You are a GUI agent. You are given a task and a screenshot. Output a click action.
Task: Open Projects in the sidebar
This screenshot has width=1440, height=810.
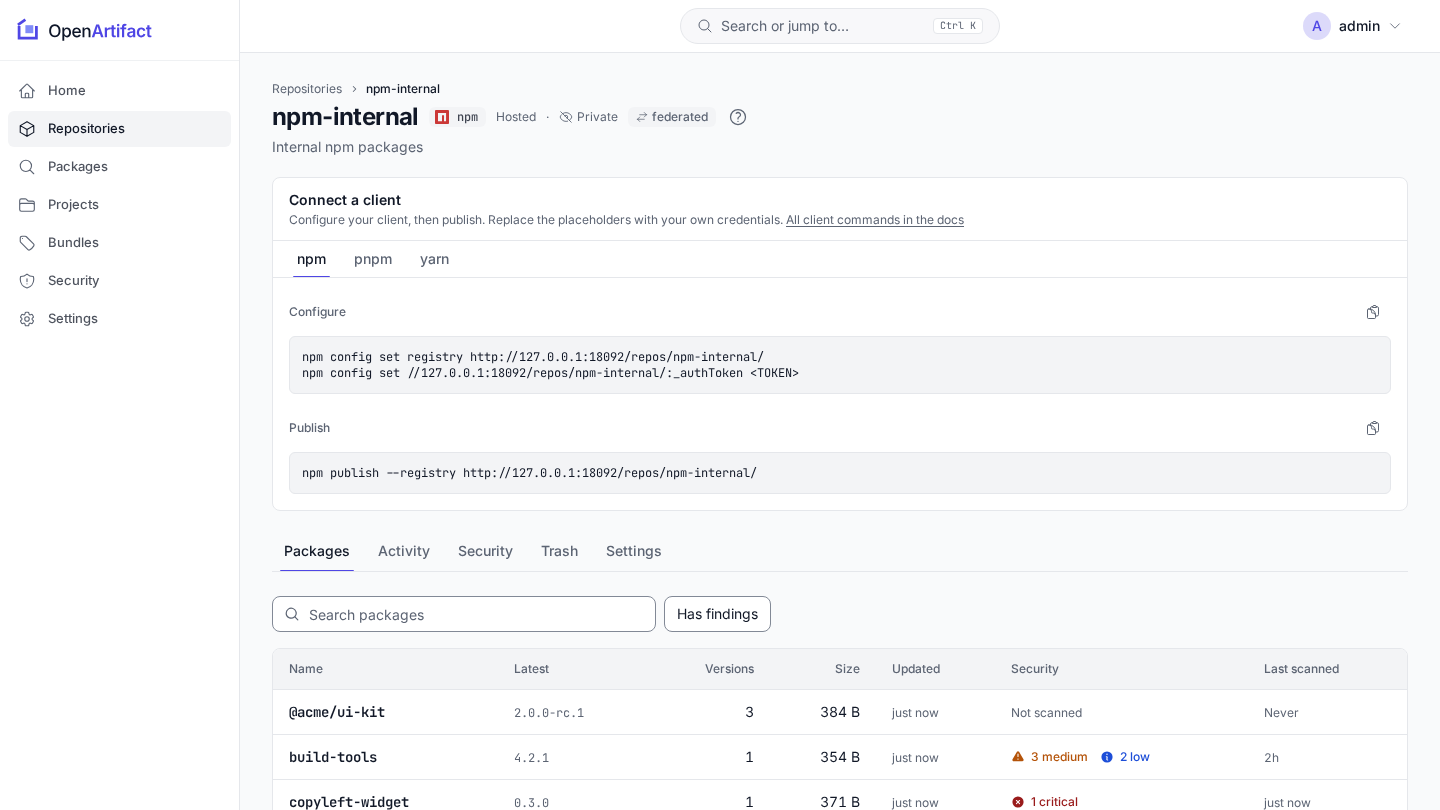point(119,204)
